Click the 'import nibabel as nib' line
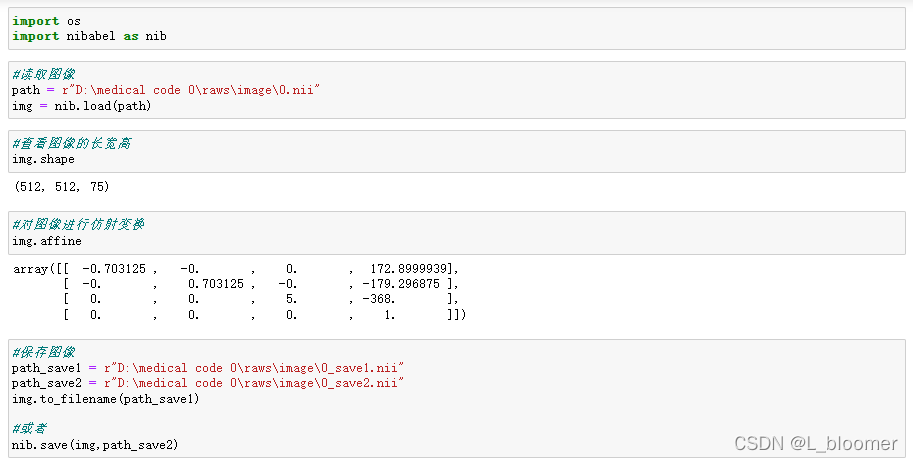This screenshot has height=462, width=913. pos(89,36)
